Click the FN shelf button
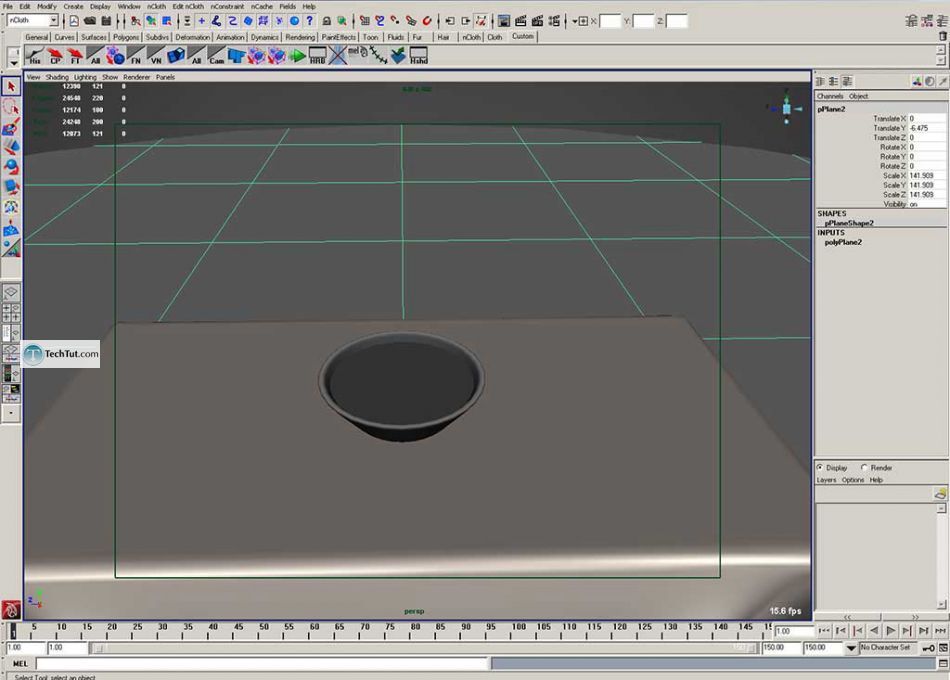Screen dimensions: 950x680 (136, 56)
